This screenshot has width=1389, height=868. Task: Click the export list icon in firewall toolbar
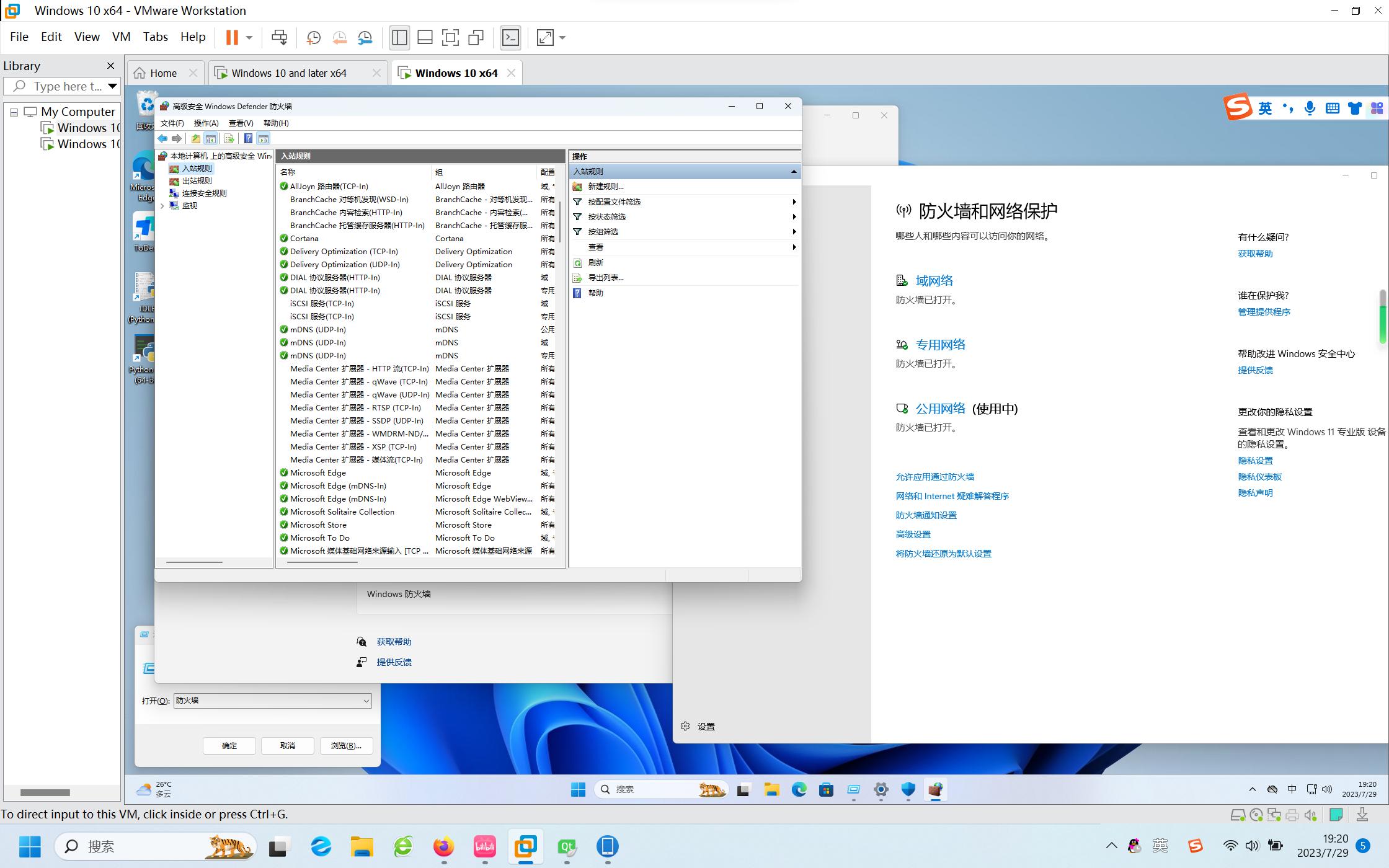pyautogui.click(x=229, y=139)
